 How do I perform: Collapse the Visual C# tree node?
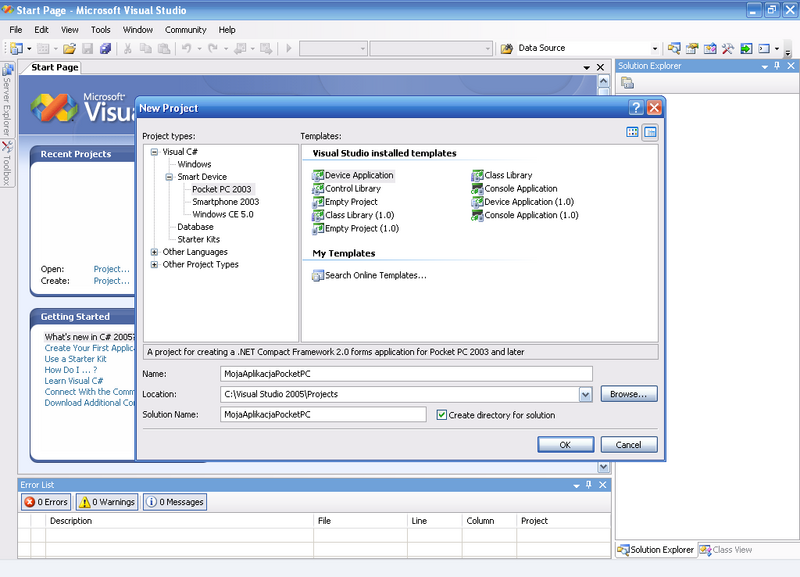click(x=154, y=152)
